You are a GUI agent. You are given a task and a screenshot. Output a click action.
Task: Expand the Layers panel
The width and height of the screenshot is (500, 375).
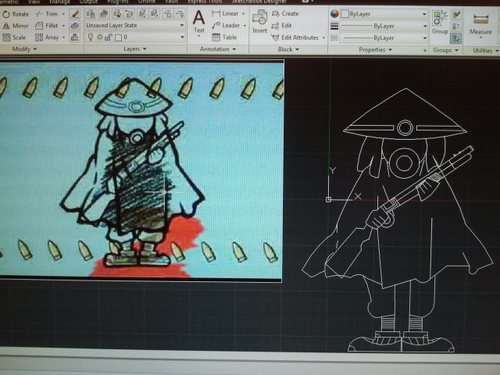pos(135,49)
